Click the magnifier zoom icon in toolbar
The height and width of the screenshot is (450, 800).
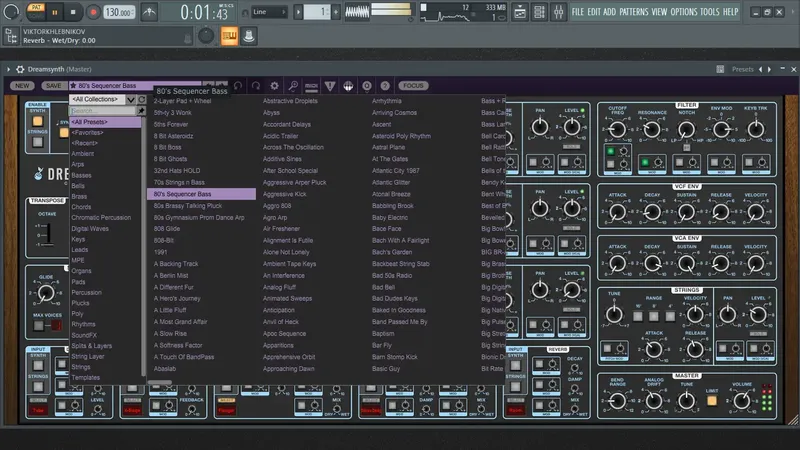click(x=292, y=86)
